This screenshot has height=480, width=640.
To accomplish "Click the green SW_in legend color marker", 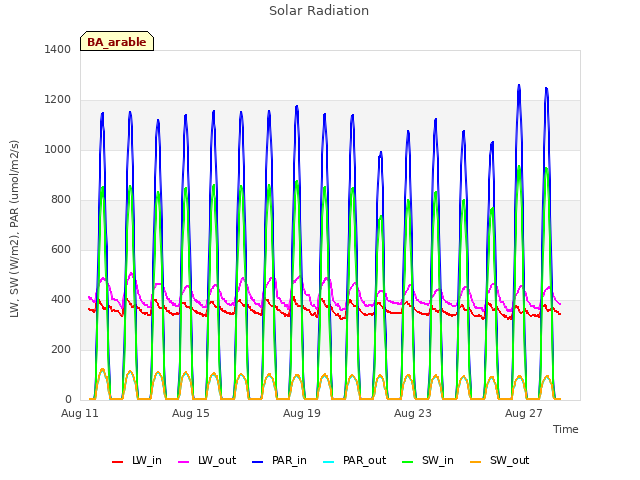I will (x=408, y=462).
